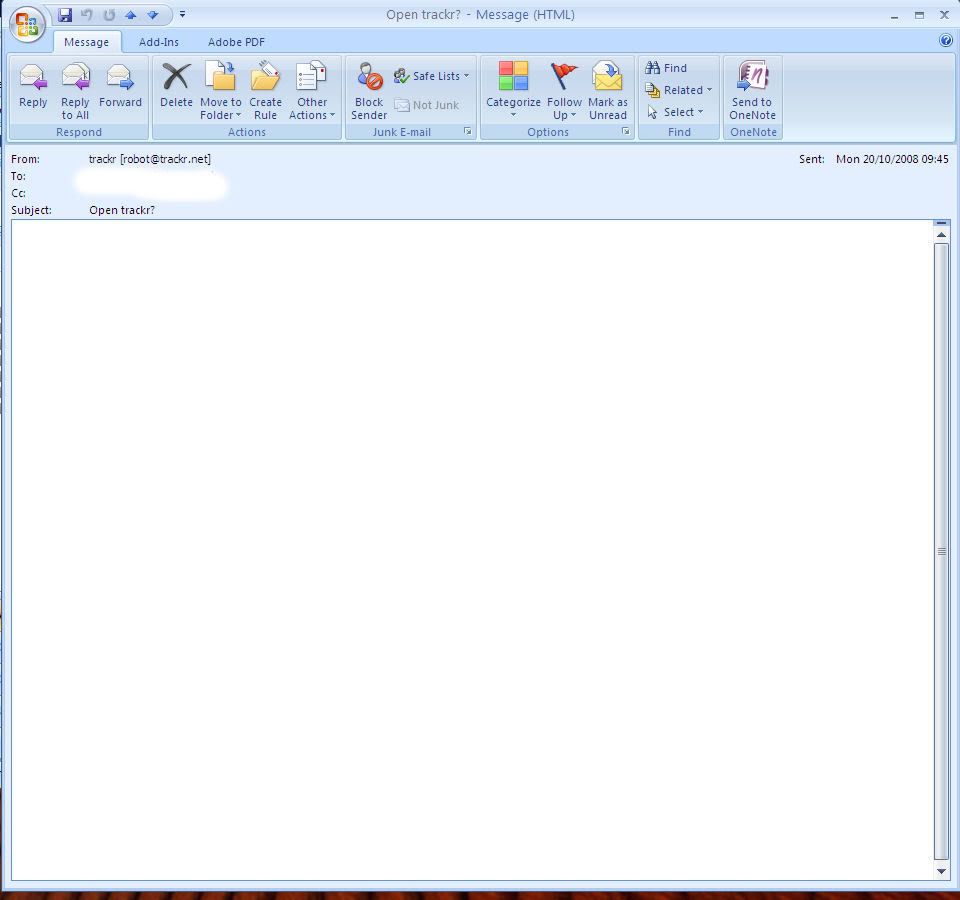The height and width of the screenshot is (900, 960).
Task: Open Outlook Help question mark
Action: [946, 40]
